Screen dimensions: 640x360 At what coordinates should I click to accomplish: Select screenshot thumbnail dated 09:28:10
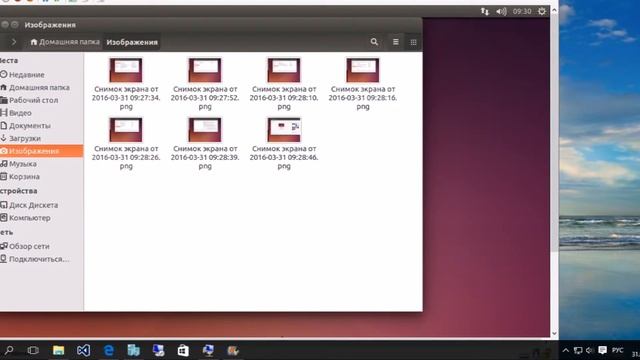[x=284, y=70]
